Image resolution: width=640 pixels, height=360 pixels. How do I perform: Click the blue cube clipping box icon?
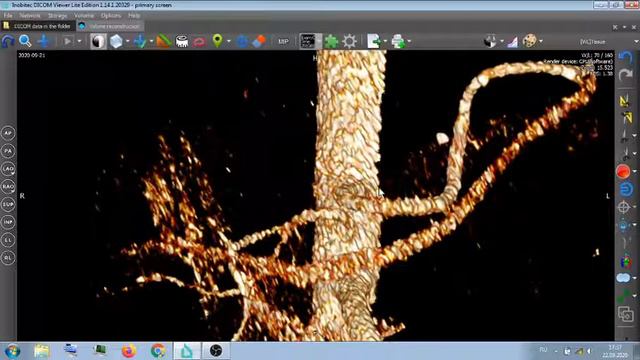pyautogui.click(x=116, y=41)
